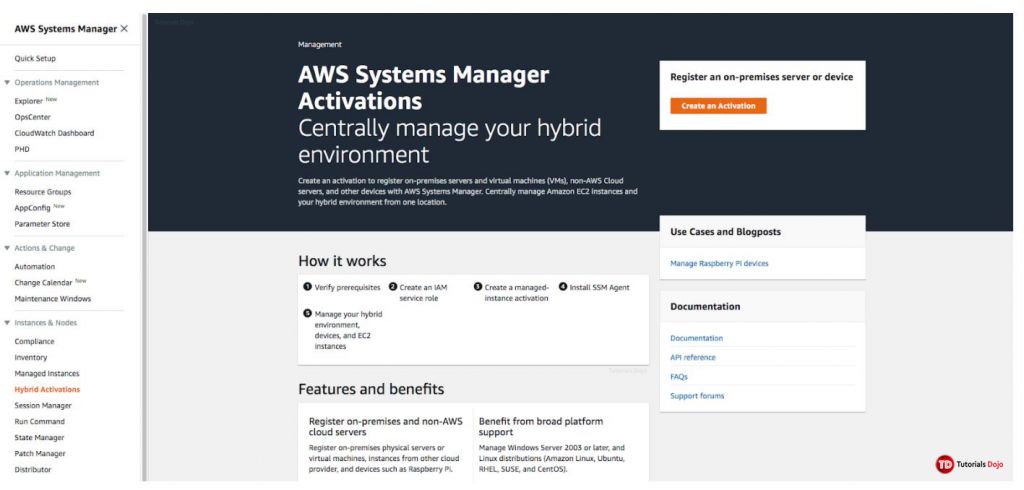Open Resource Groups
The height and width of the screenshot is (490, 1024).
(43, 192)
